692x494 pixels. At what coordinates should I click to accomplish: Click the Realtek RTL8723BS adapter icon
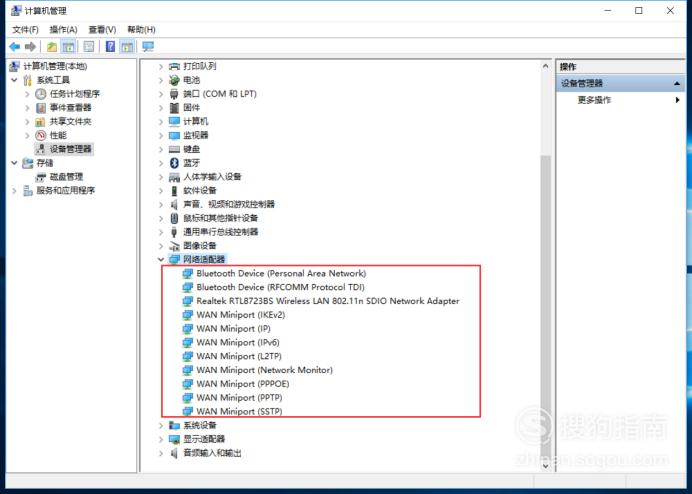(188, 301)
